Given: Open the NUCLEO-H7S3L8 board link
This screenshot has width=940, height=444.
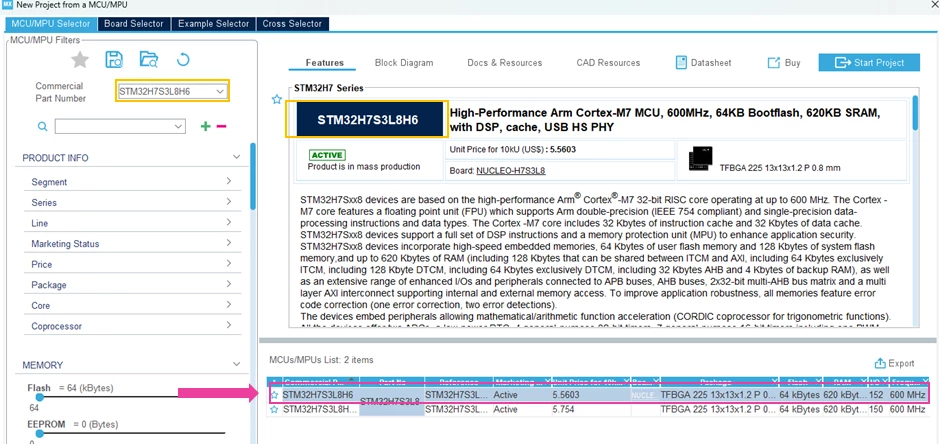Looking at the screenshot, I should [511, 171].
